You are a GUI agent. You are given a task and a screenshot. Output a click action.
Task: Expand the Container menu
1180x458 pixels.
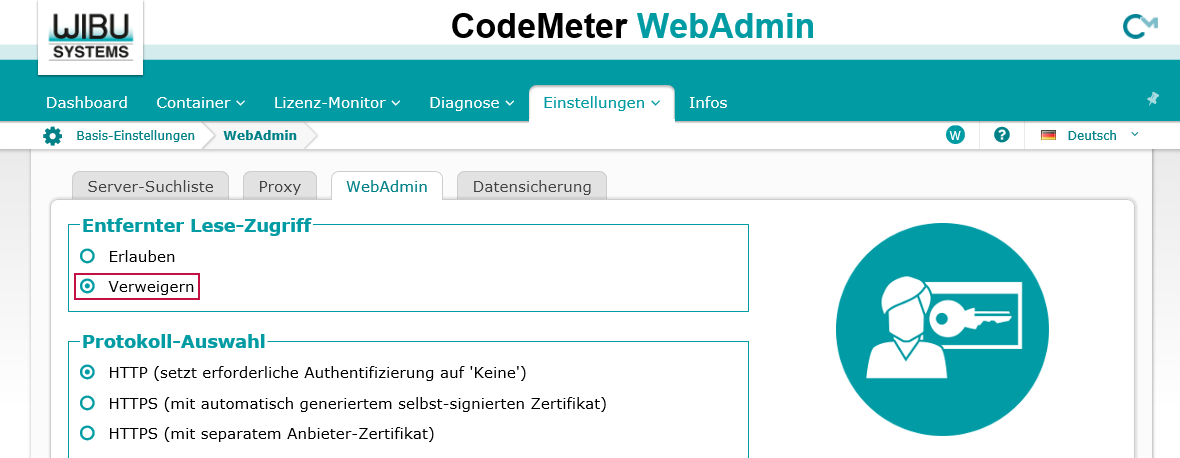tap(201, 102)
